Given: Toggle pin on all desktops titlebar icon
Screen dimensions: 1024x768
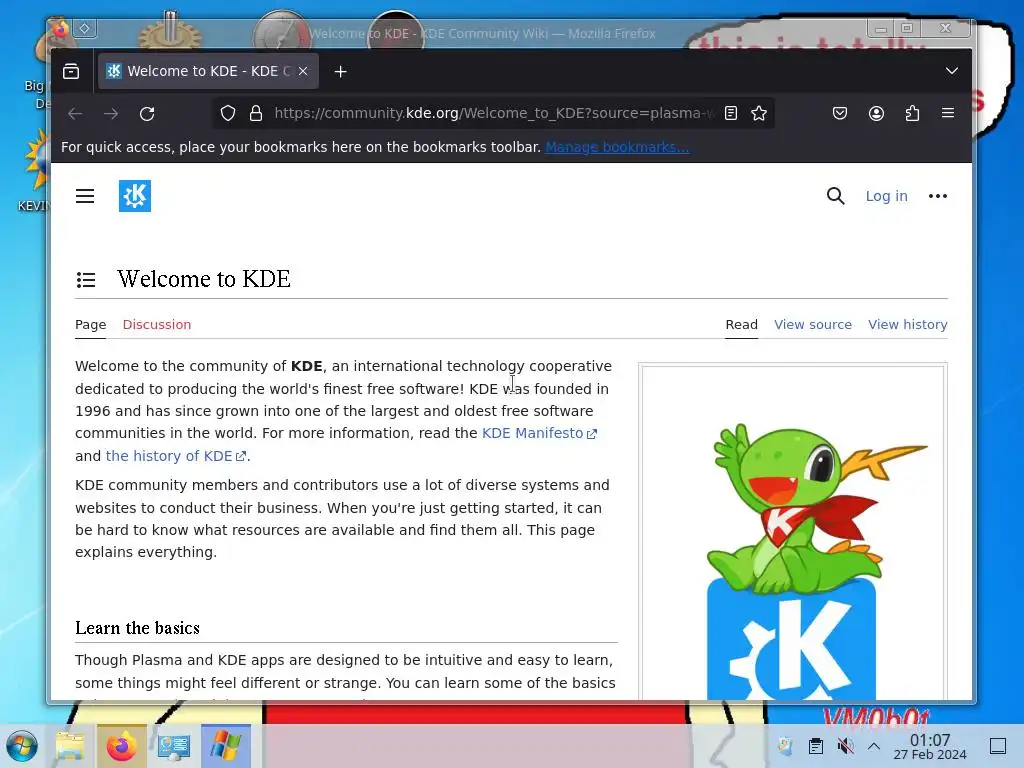Looking at the screenshot, I should coord(85,28).
